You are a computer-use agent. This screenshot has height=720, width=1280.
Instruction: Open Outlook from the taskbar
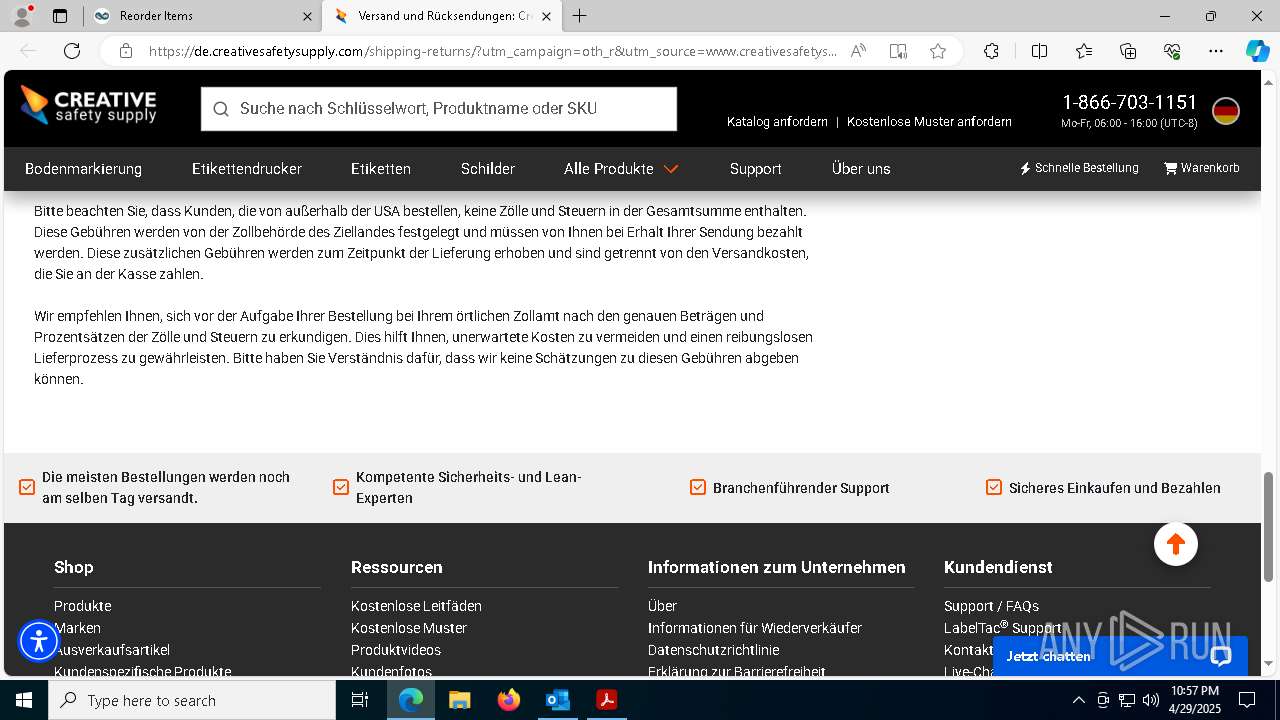click(557, 700)
